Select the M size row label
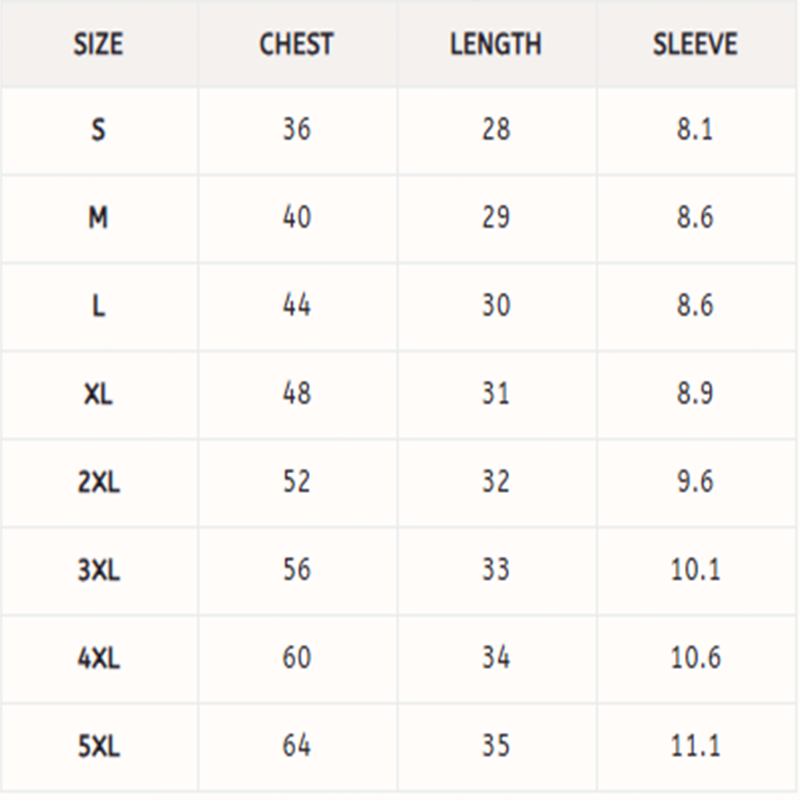The width and height of the screenshot is (800, 800). click(98, 218)
